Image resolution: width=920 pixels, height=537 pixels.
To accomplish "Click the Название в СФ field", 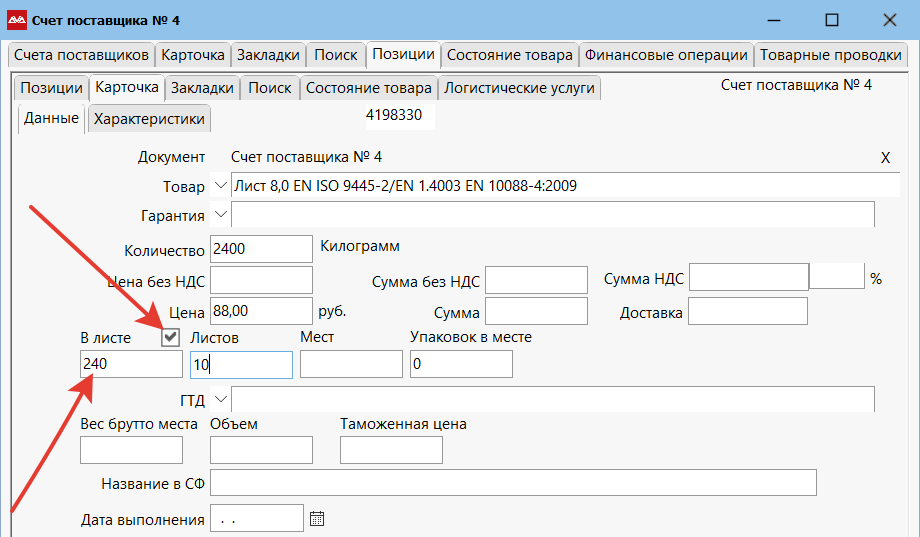I will [513, 483].
